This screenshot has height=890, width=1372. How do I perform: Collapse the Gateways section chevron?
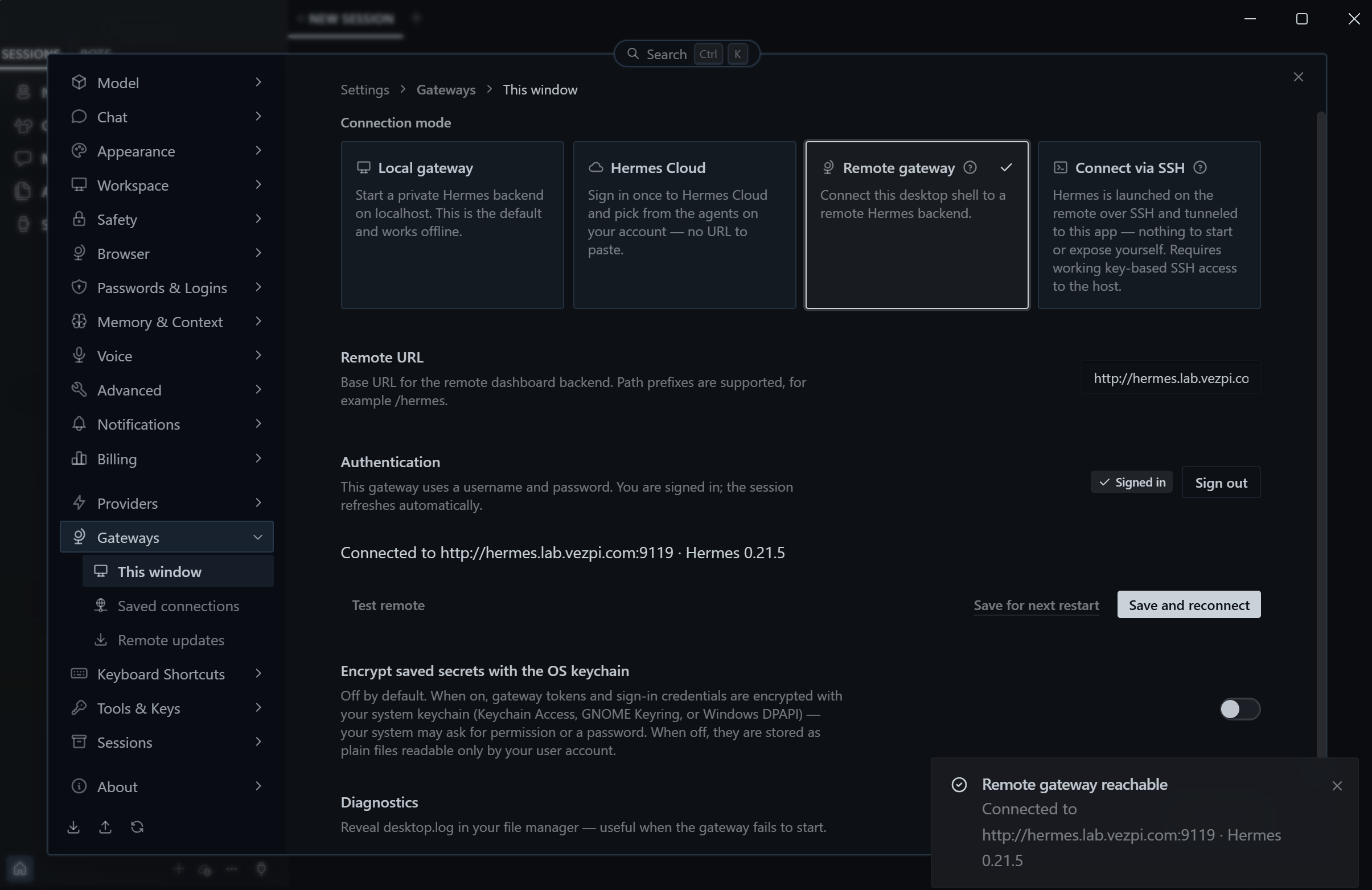(x=258, y=537)
